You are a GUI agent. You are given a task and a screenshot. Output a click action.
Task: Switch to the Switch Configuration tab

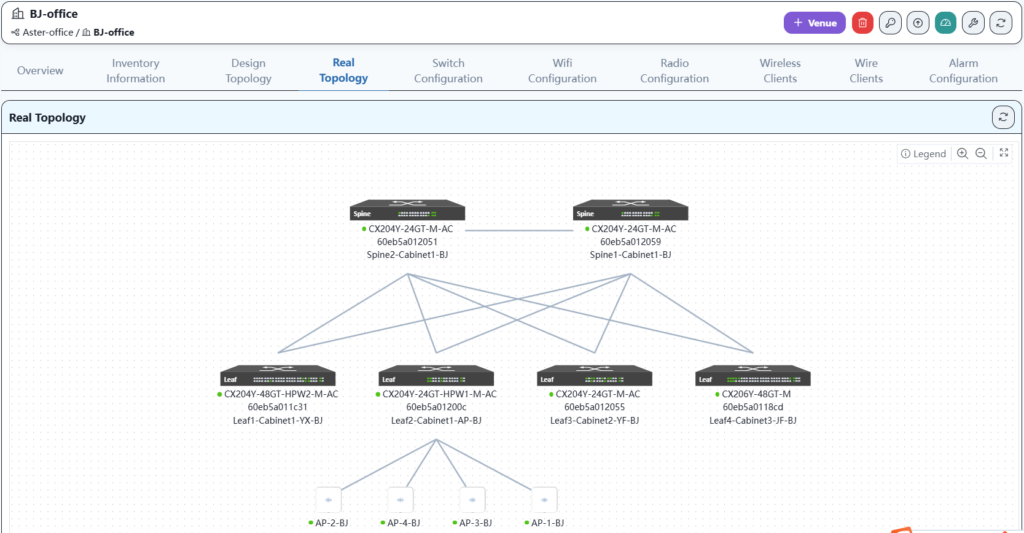448,71
